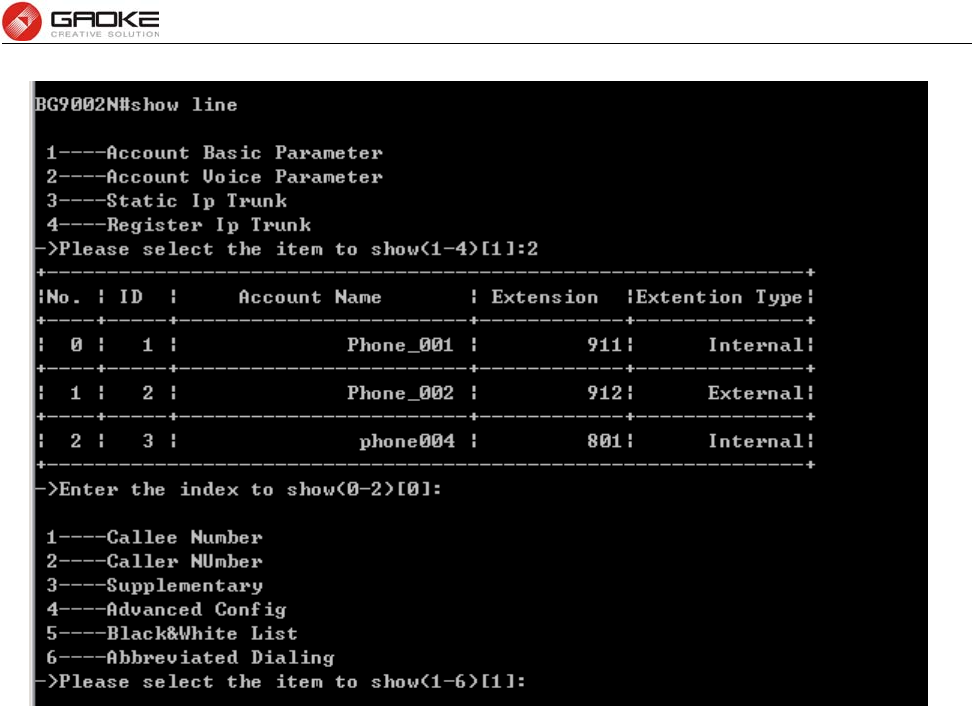Click the 'BG9002N#show line' command text

(x=136, y=105)
